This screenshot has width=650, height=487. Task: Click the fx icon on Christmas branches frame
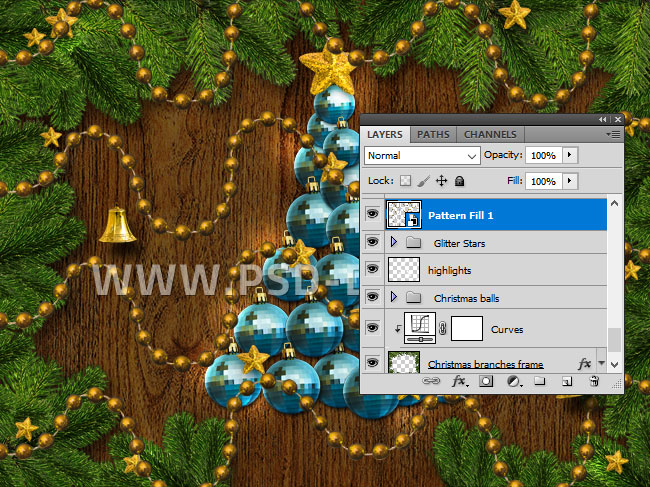pyautogui.click(x=585, y=364)
